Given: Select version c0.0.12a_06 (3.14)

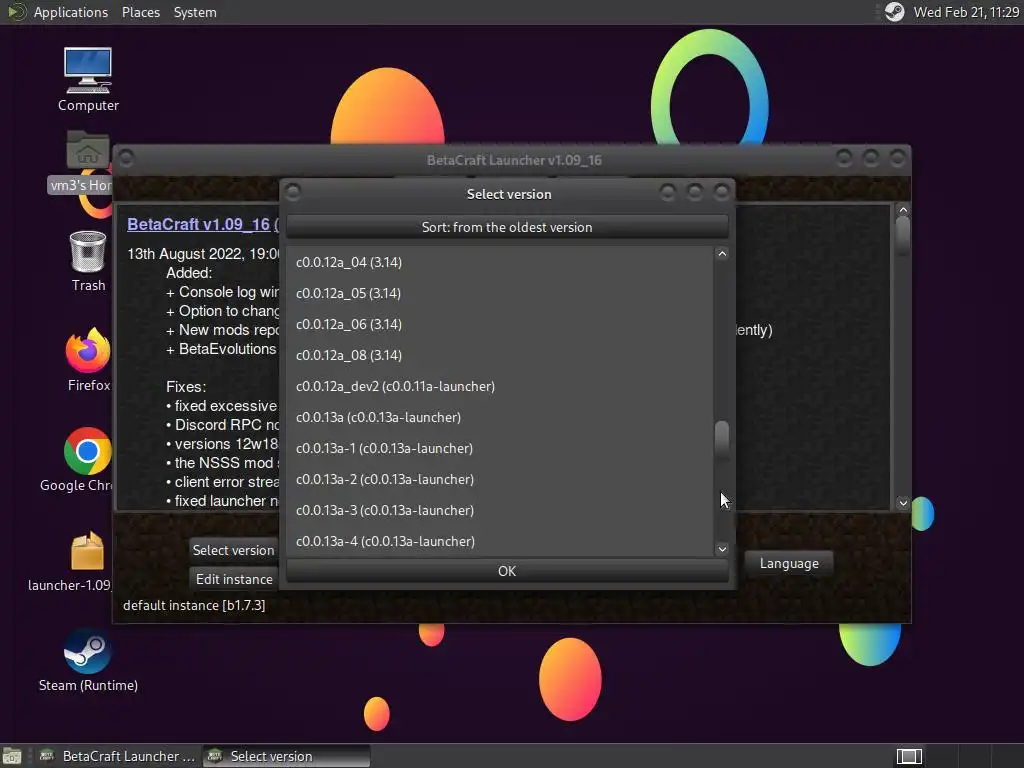Looking at the screenshot, I should click(x=500, y=324).
